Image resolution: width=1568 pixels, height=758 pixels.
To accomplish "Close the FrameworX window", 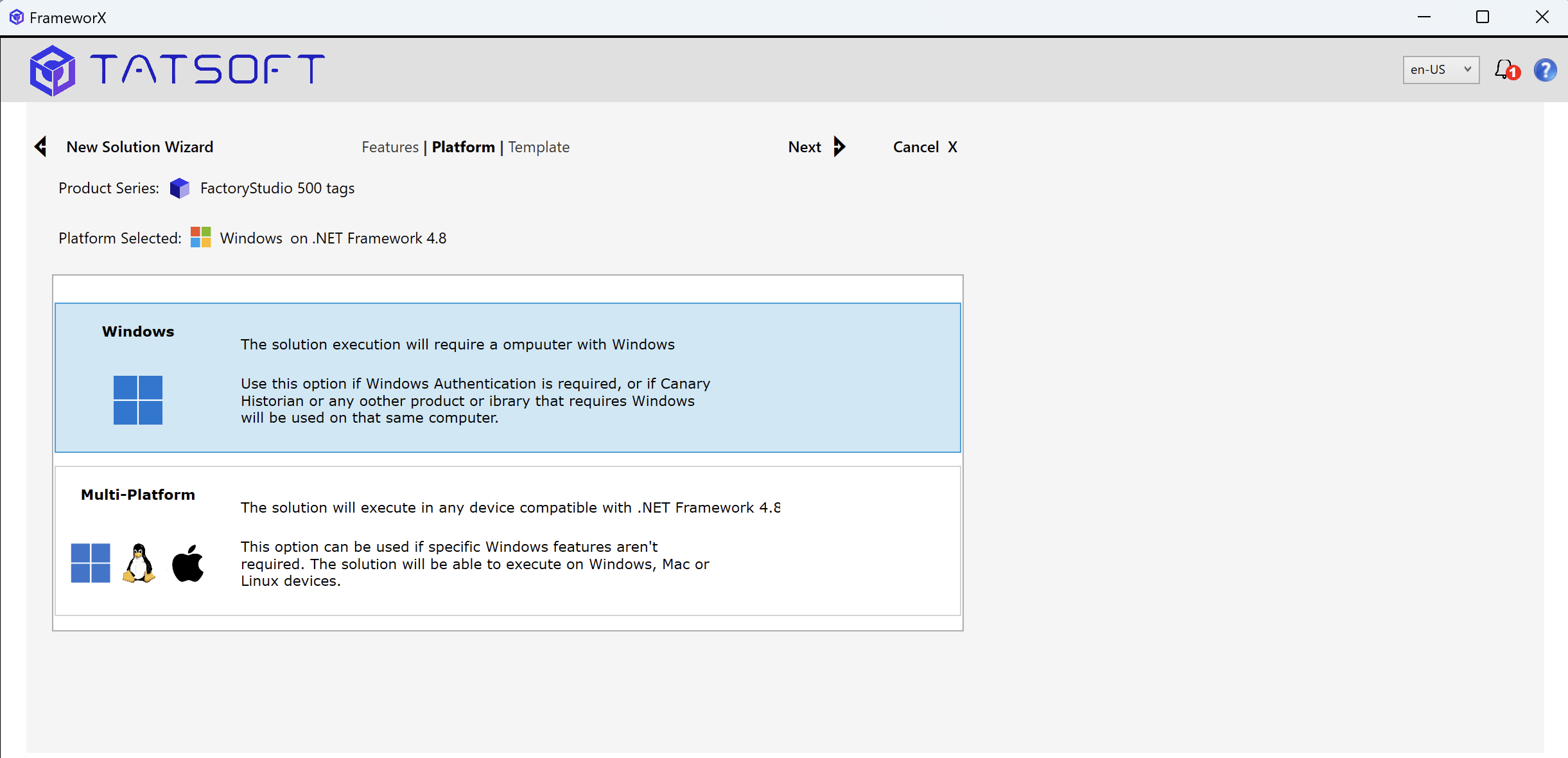I will 1542,17.
